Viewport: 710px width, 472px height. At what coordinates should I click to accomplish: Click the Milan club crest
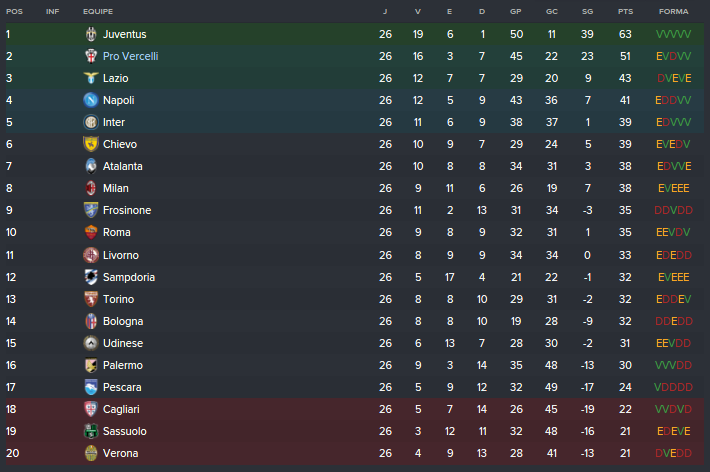[x=91, y=188]
